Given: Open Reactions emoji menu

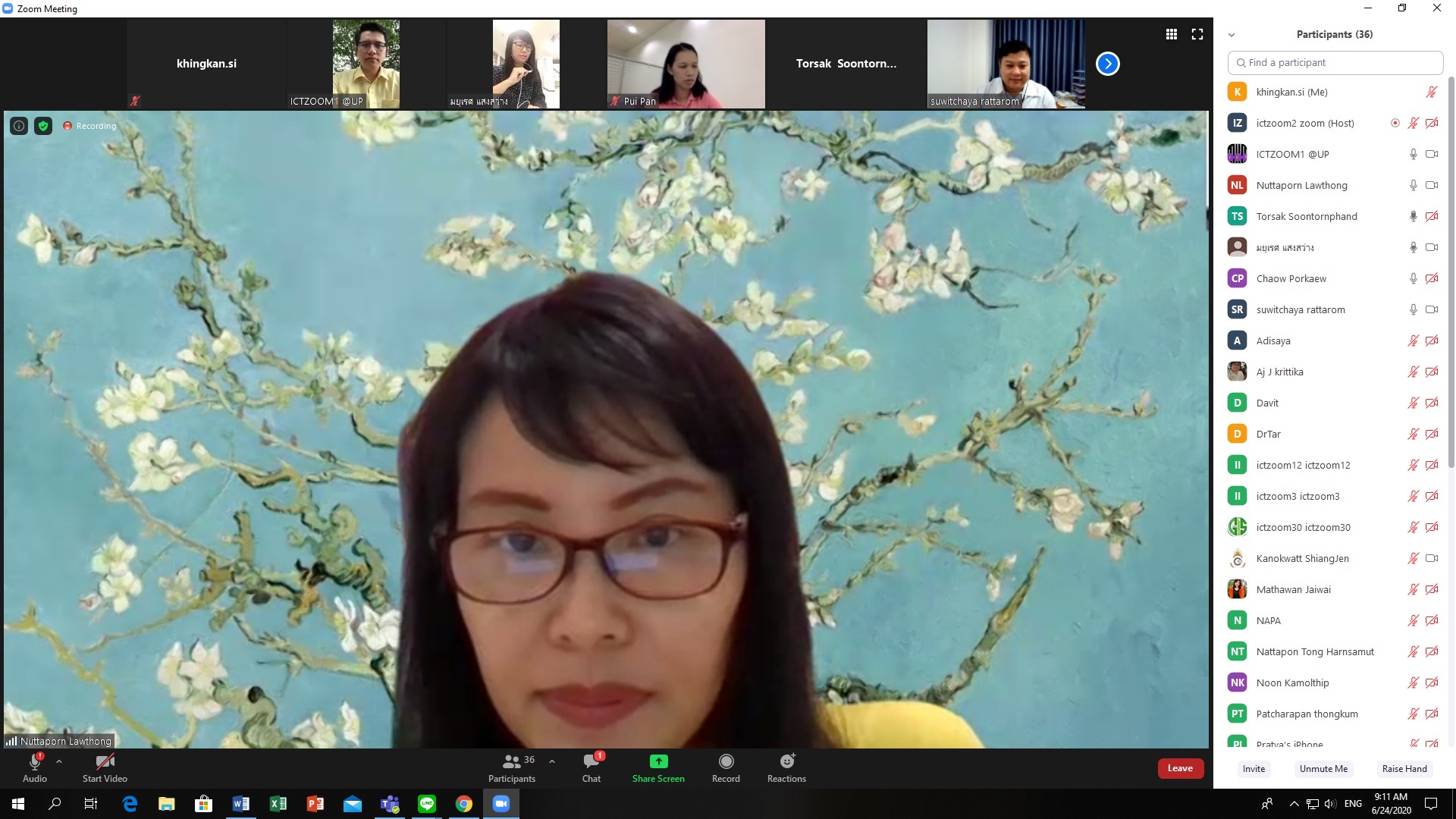Looking at the screenshot, I should (786, 767).
